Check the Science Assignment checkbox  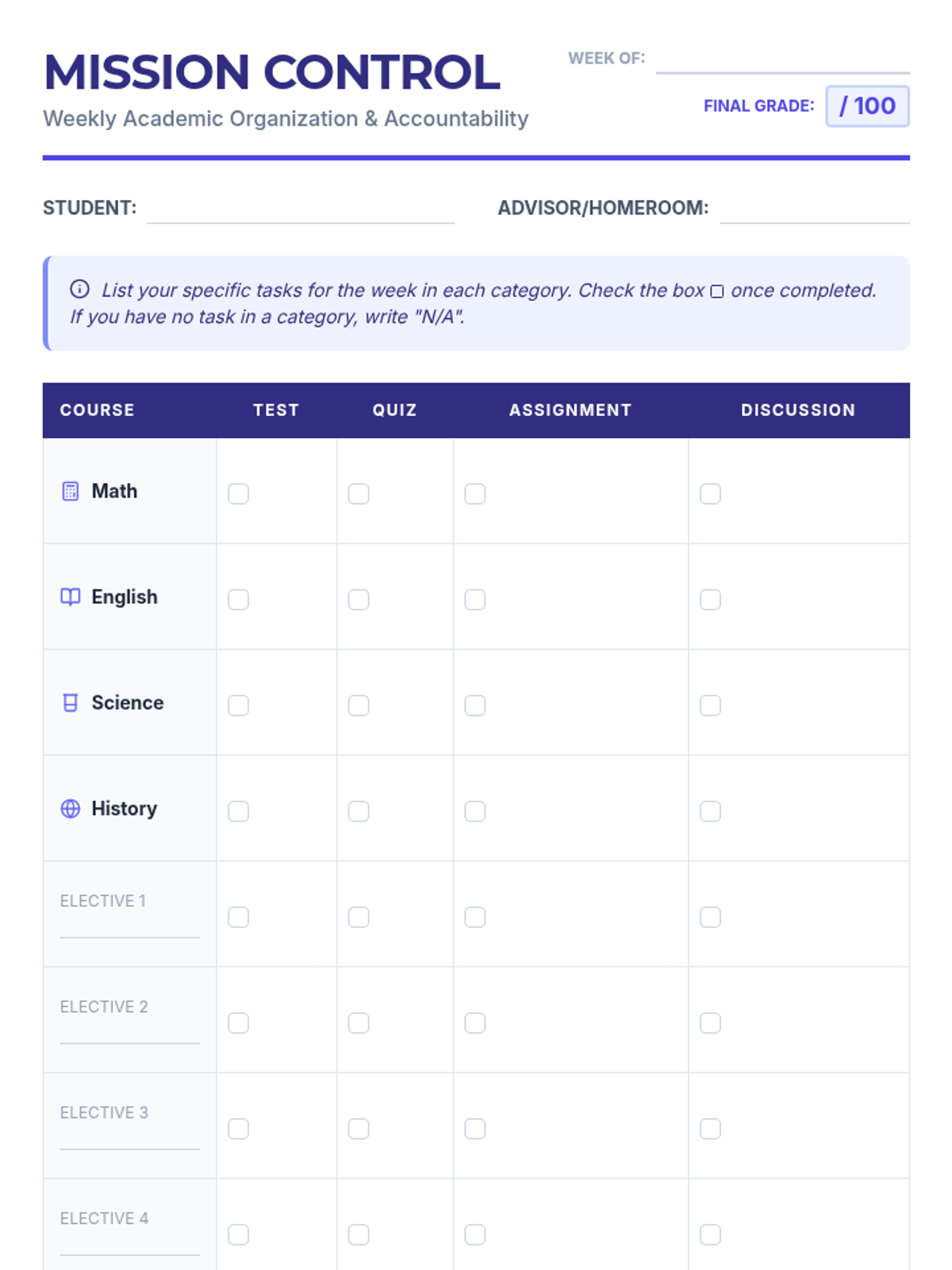475,706
